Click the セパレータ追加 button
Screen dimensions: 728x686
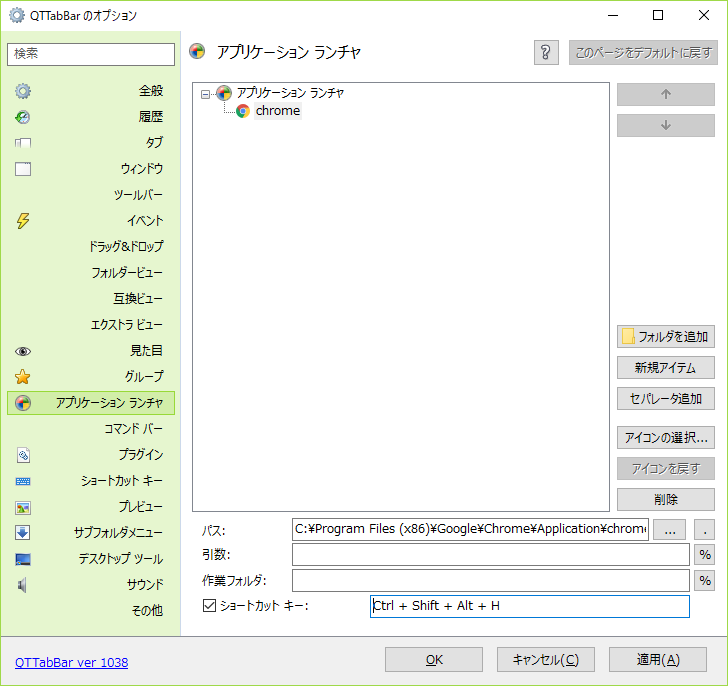coord(665,399)
